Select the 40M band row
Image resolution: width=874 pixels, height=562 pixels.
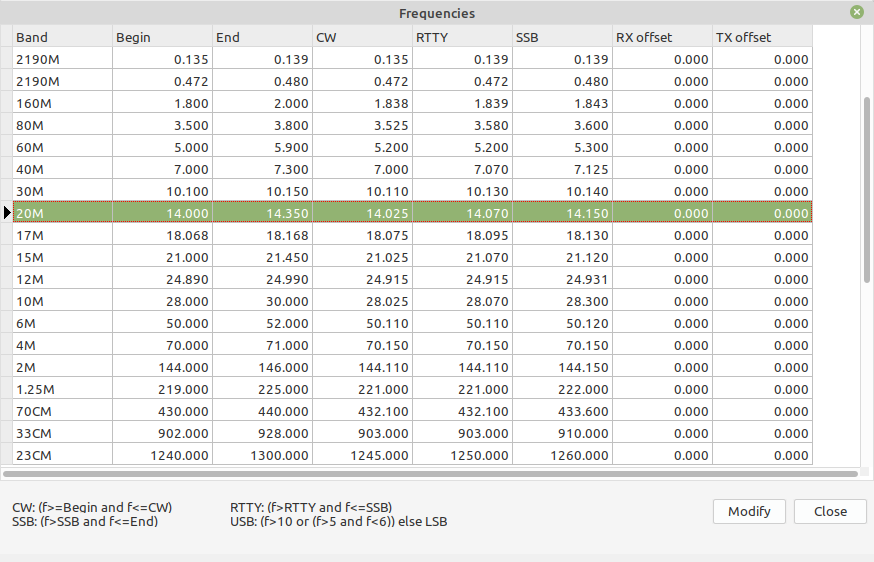[x=412, y=169]
